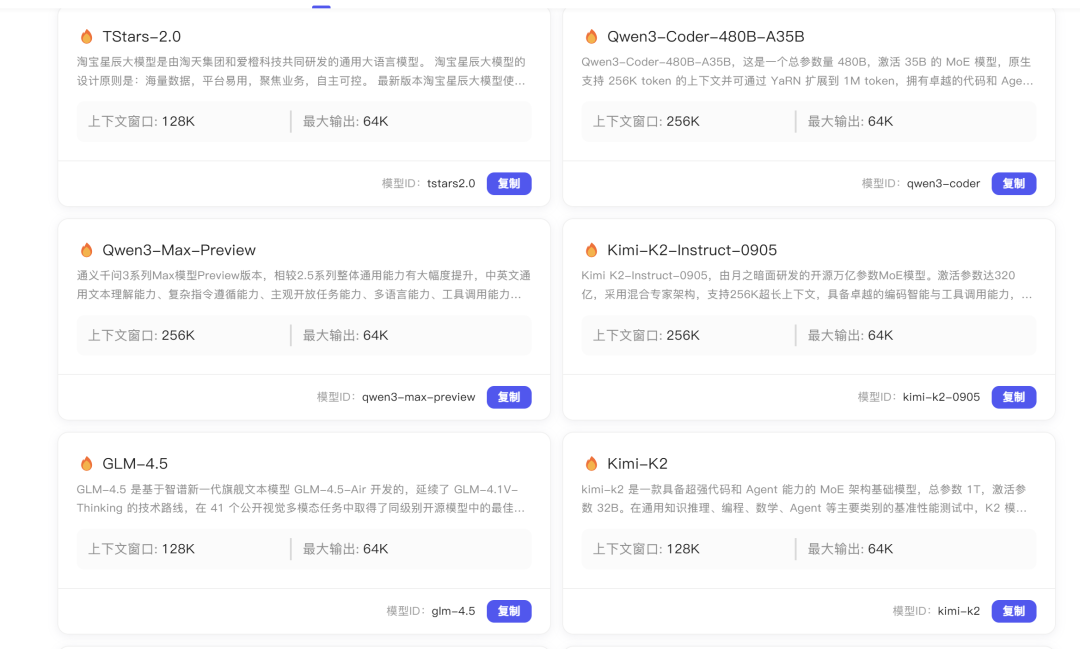This screenshot has height=649, width=1080.
Task: Copy the qwen3-coder model ID
Action: tap(1014, 183)
